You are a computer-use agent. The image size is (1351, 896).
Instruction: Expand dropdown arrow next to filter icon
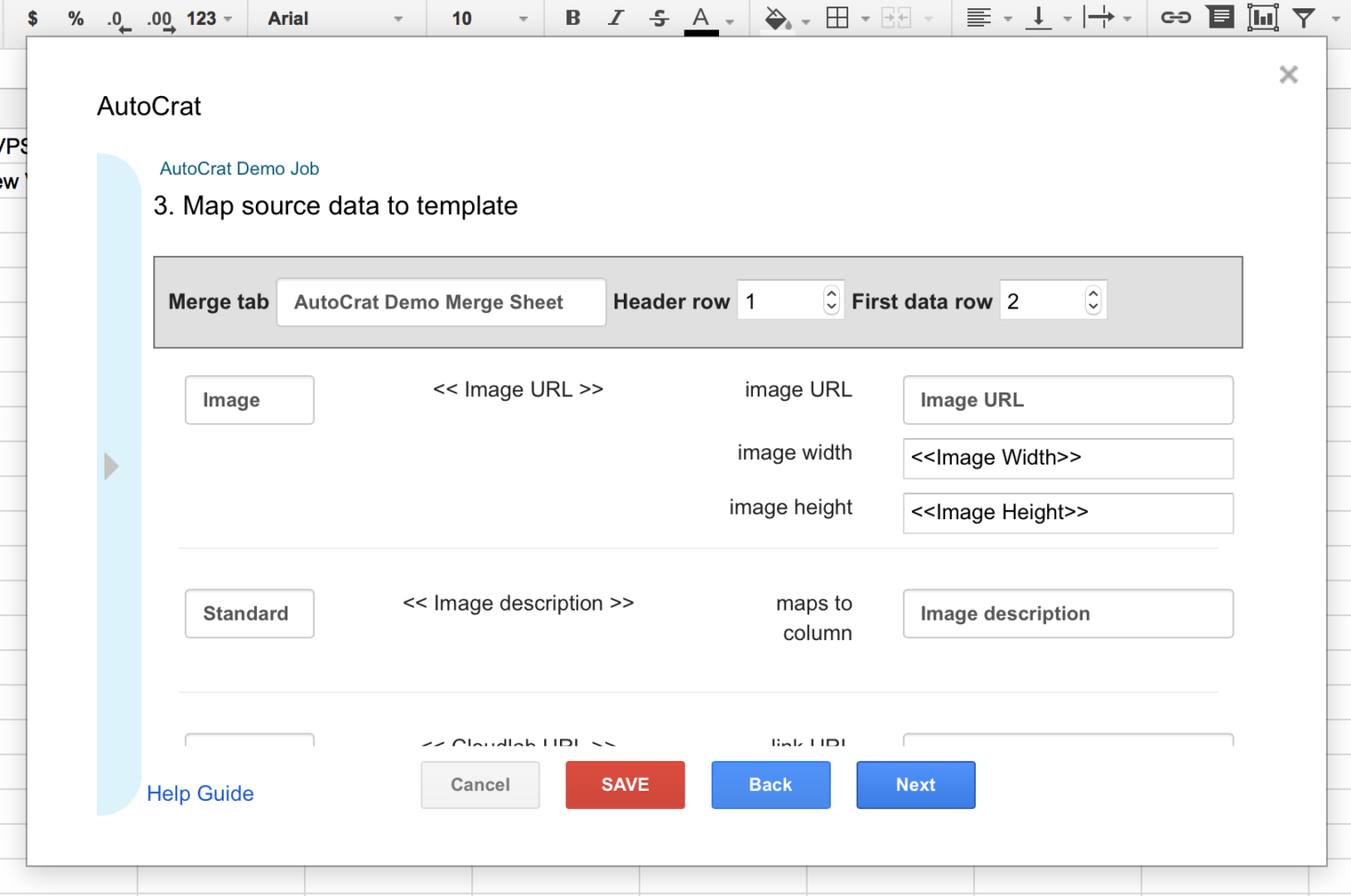click(x=1335, y=18)
